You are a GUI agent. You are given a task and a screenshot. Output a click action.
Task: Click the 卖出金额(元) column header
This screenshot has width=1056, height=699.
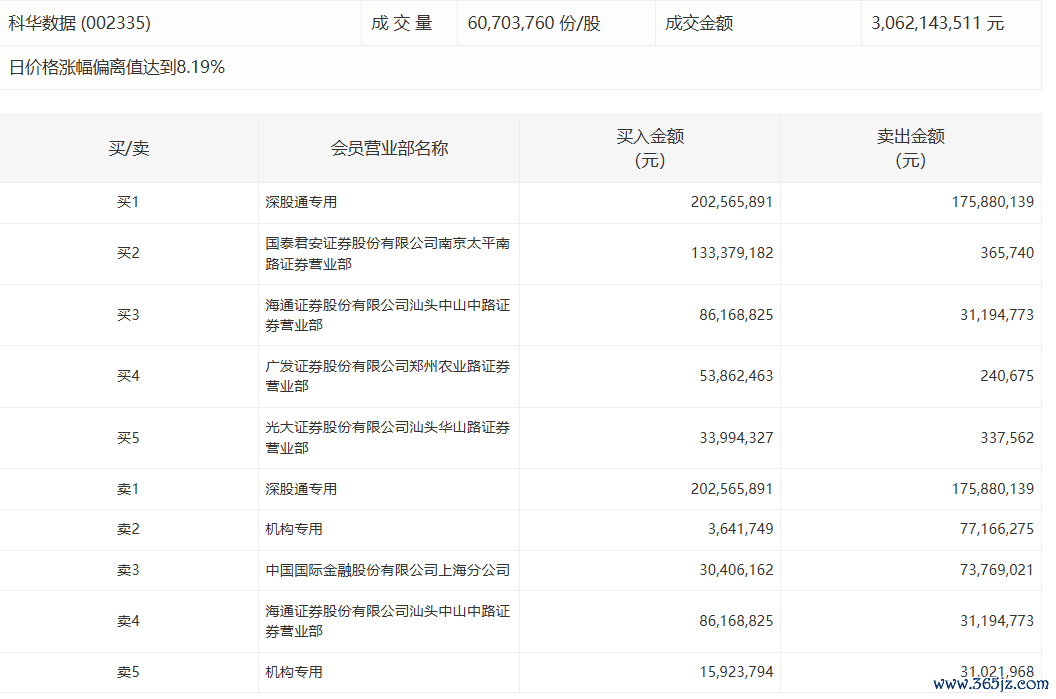(x=911, y=148)
